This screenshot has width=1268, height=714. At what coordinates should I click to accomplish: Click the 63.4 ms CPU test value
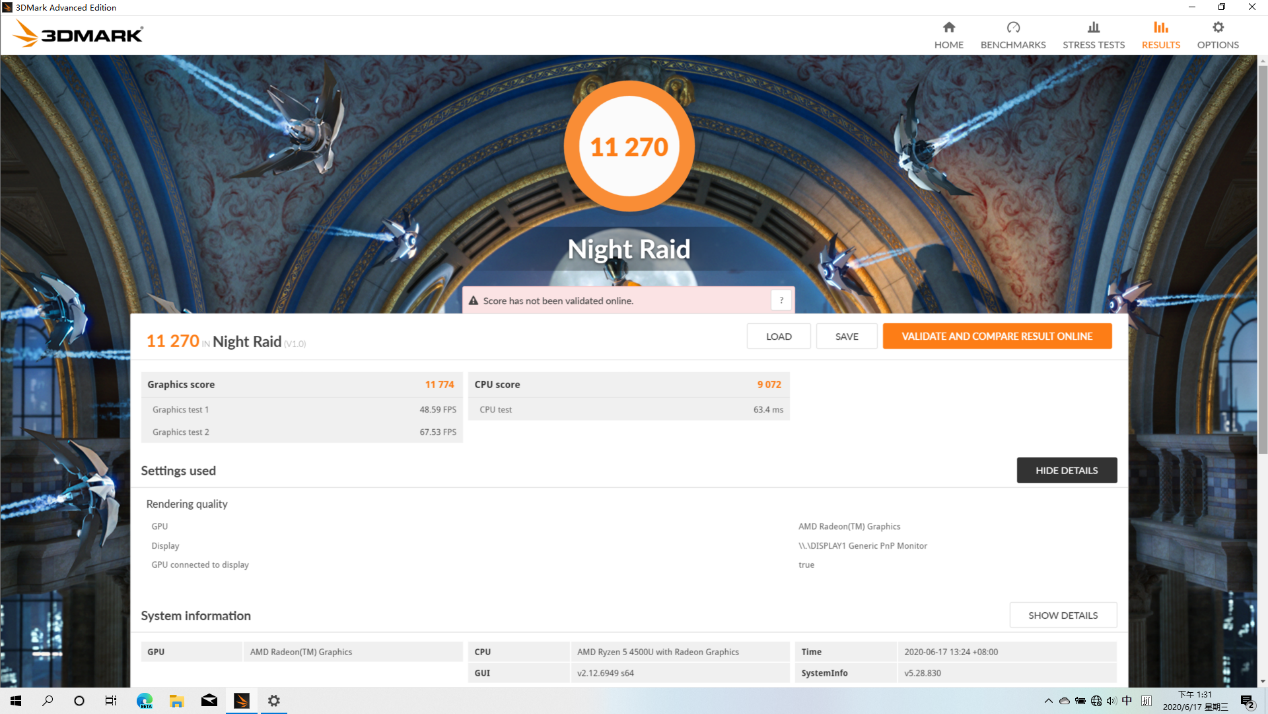769,410
